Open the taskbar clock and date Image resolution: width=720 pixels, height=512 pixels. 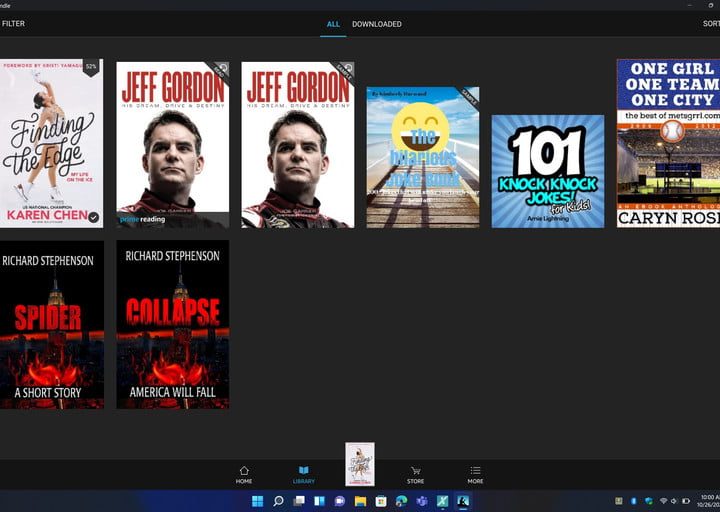click(x=709, y=501)
